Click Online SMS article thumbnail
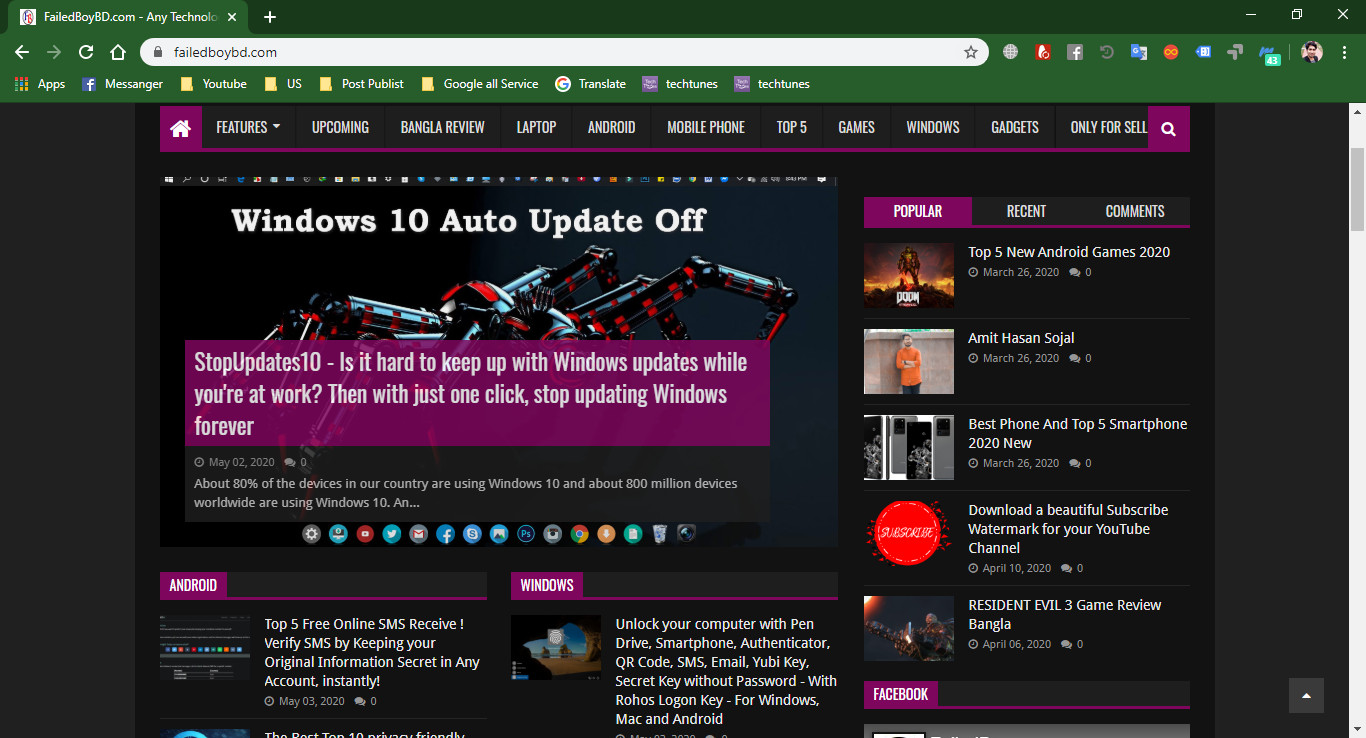Screen dimensions: 1366x738 (x=205, y=648)
